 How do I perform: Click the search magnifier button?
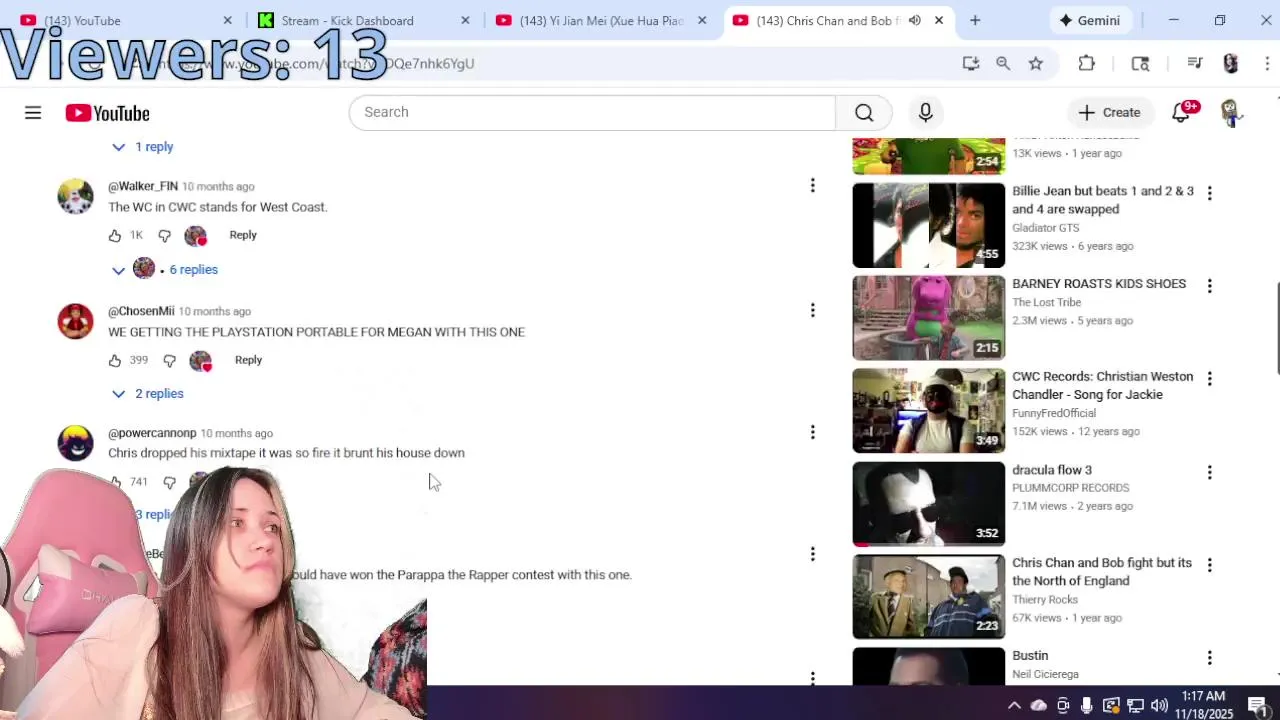(864, 112)
